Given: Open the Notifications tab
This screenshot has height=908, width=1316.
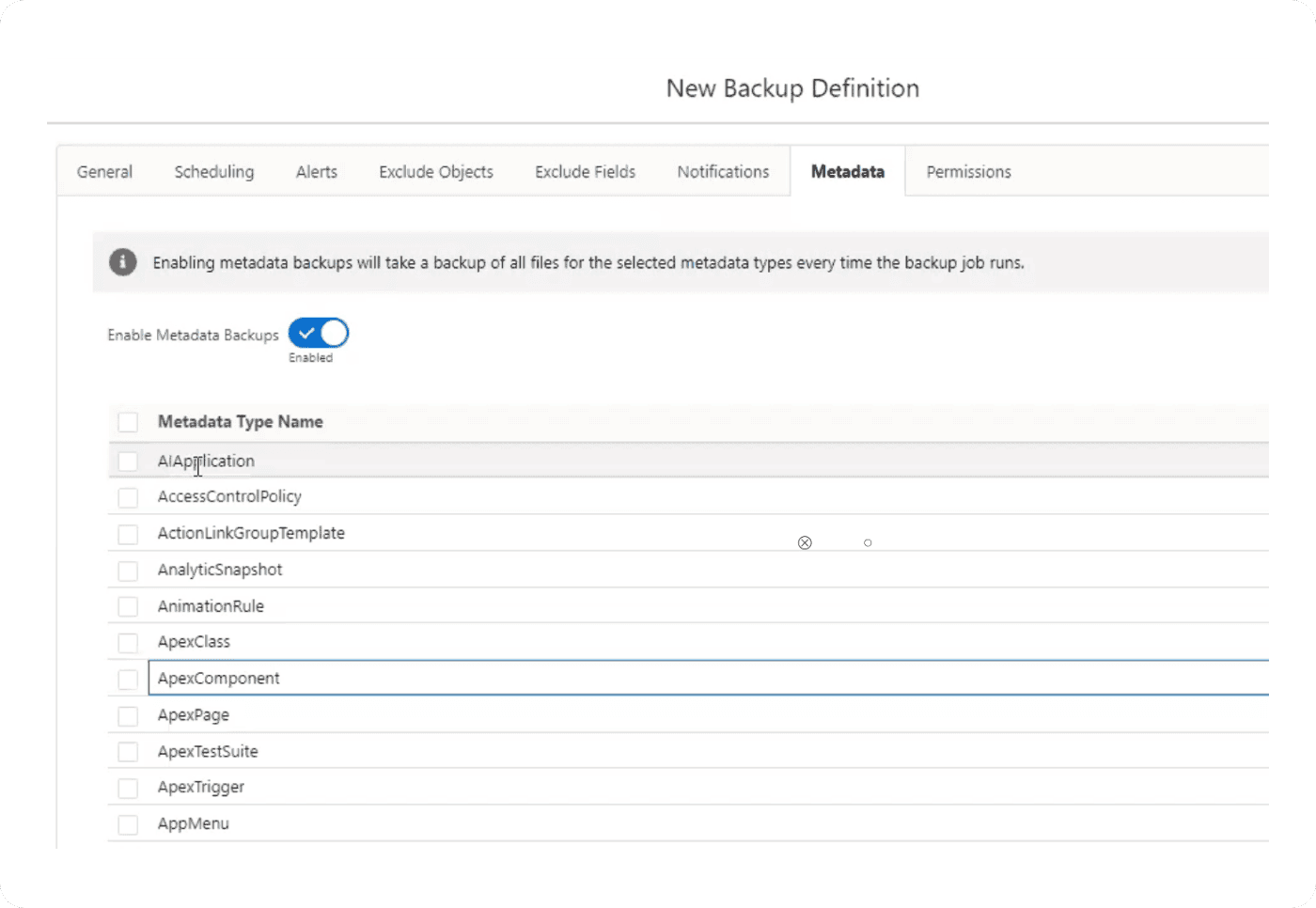Looking at the screenshot, I should coord(723,172).
